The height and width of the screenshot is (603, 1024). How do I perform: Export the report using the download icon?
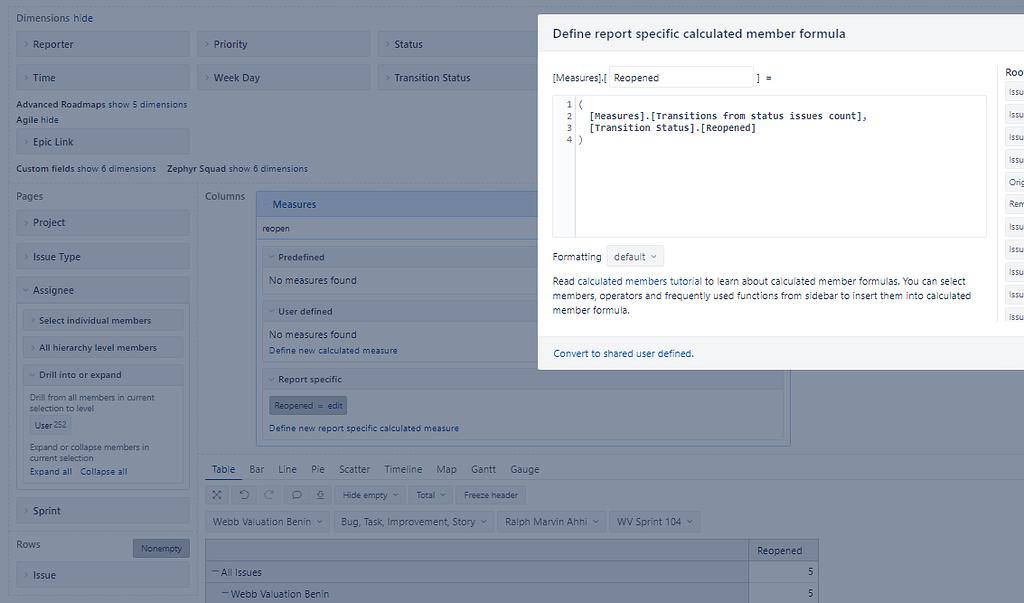322,494
